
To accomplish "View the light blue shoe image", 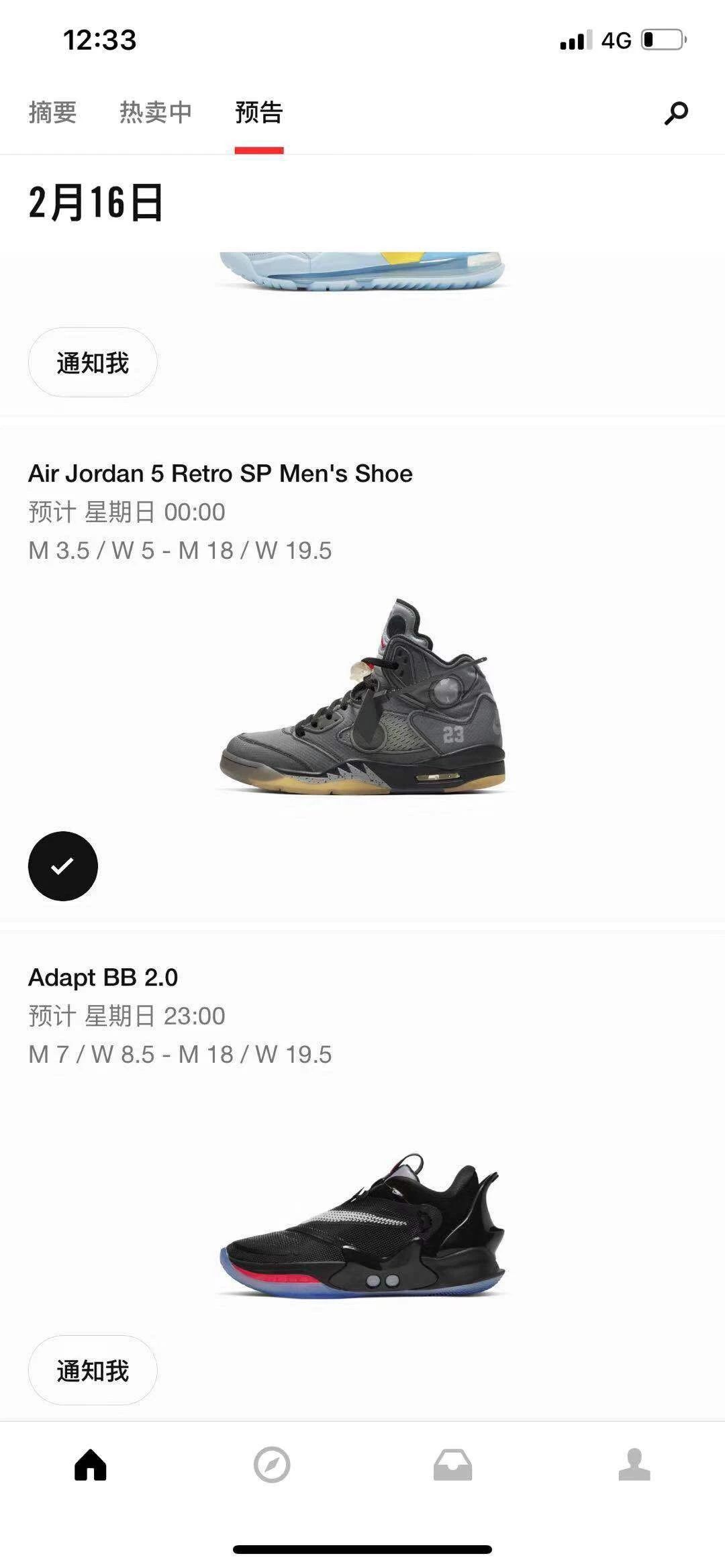I will coord(362,271).
